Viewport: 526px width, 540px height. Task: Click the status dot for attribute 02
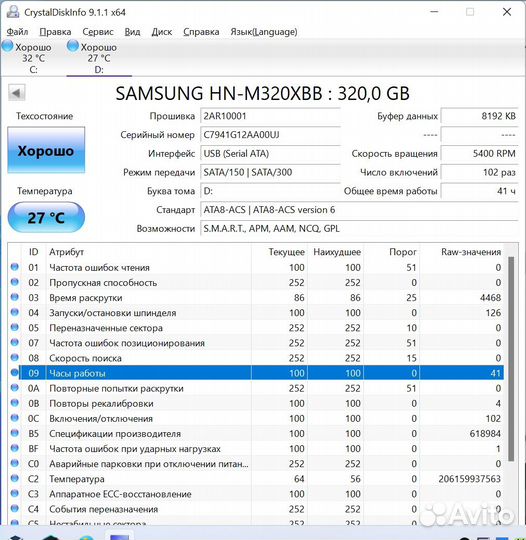tap(14, 282)
